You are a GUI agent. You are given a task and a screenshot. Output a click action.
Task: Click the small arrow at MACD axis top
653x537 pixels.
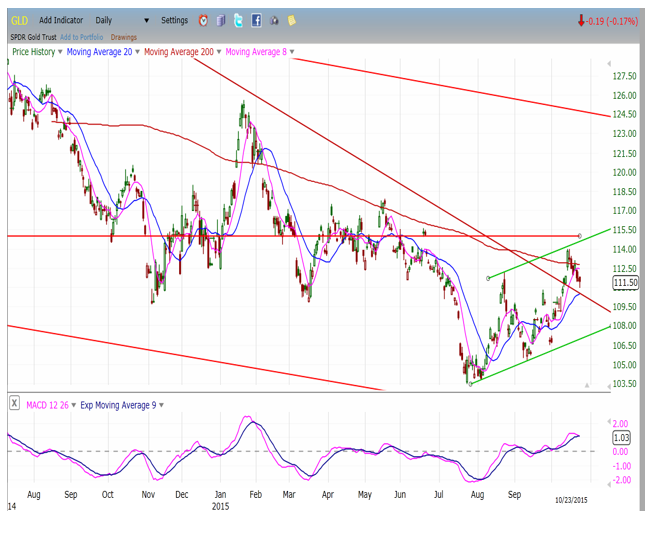pyautogui.click(x=609, y=422)
